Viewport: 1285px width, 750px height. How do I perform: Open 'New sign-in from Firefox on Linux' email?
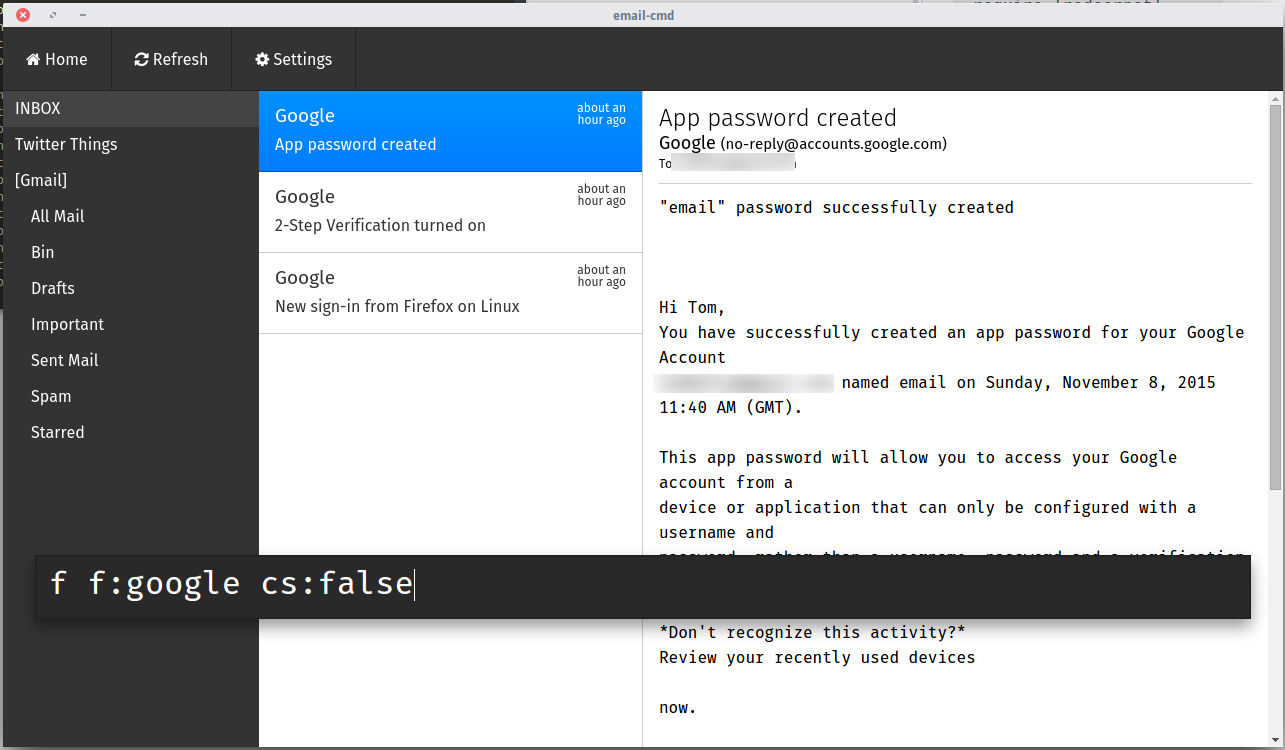(450, 293)
